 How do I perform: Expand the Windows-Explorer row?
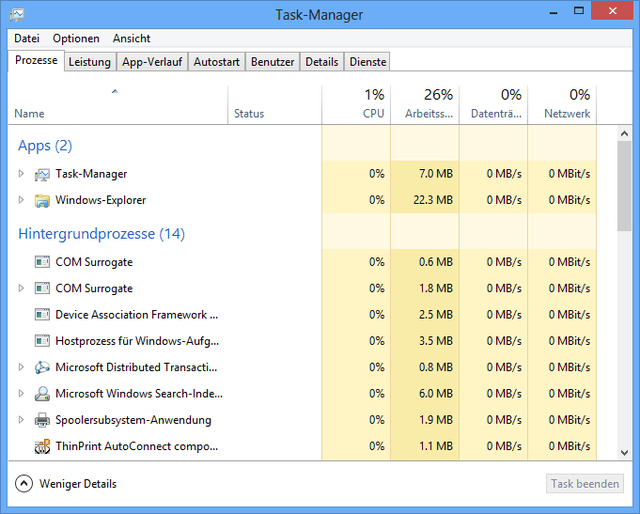[x=21, y=200]
